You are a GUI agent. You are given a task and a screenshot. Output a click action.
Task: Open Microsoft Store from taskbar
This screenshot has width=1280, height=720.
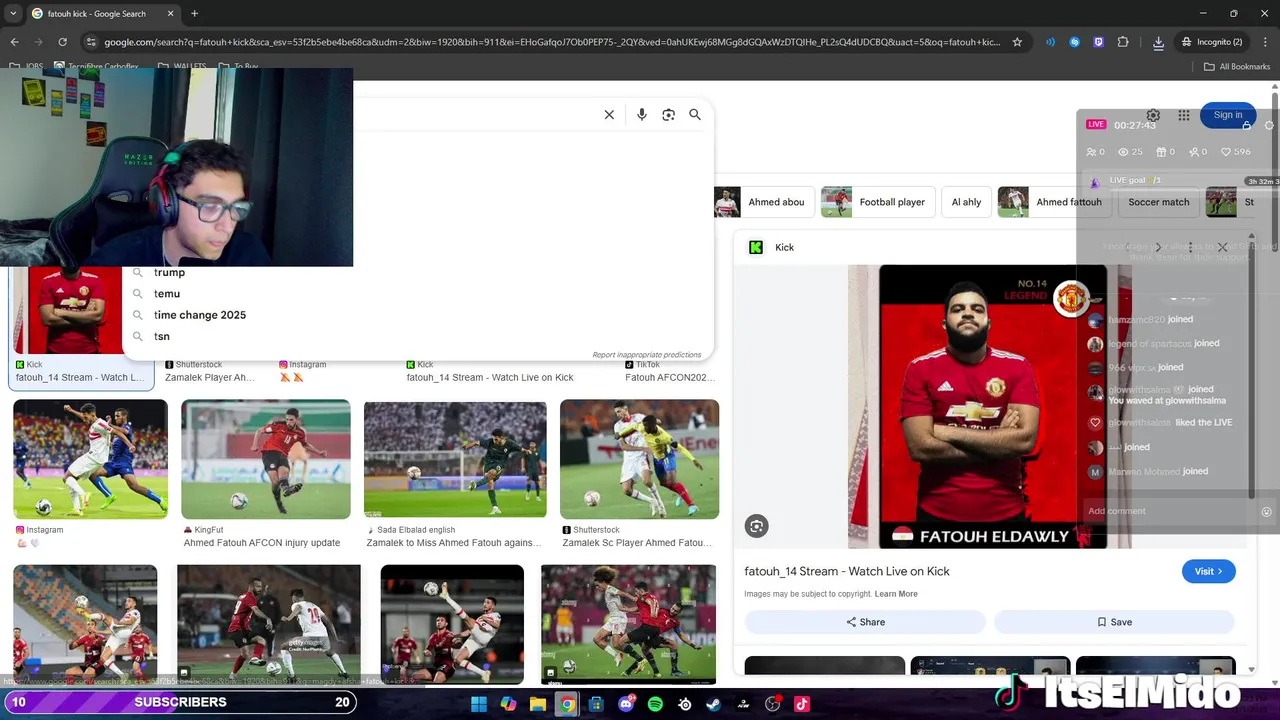[x=596, y=704]
